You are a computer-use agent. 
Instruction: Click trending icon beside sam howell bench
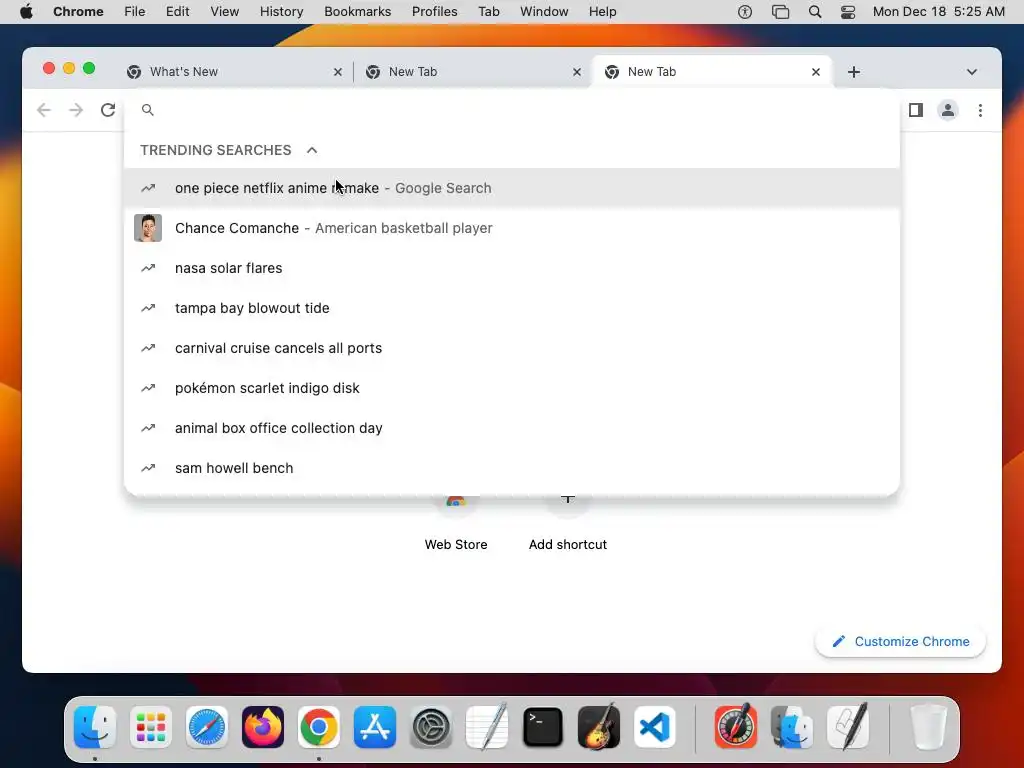click(x=148, y=468)
